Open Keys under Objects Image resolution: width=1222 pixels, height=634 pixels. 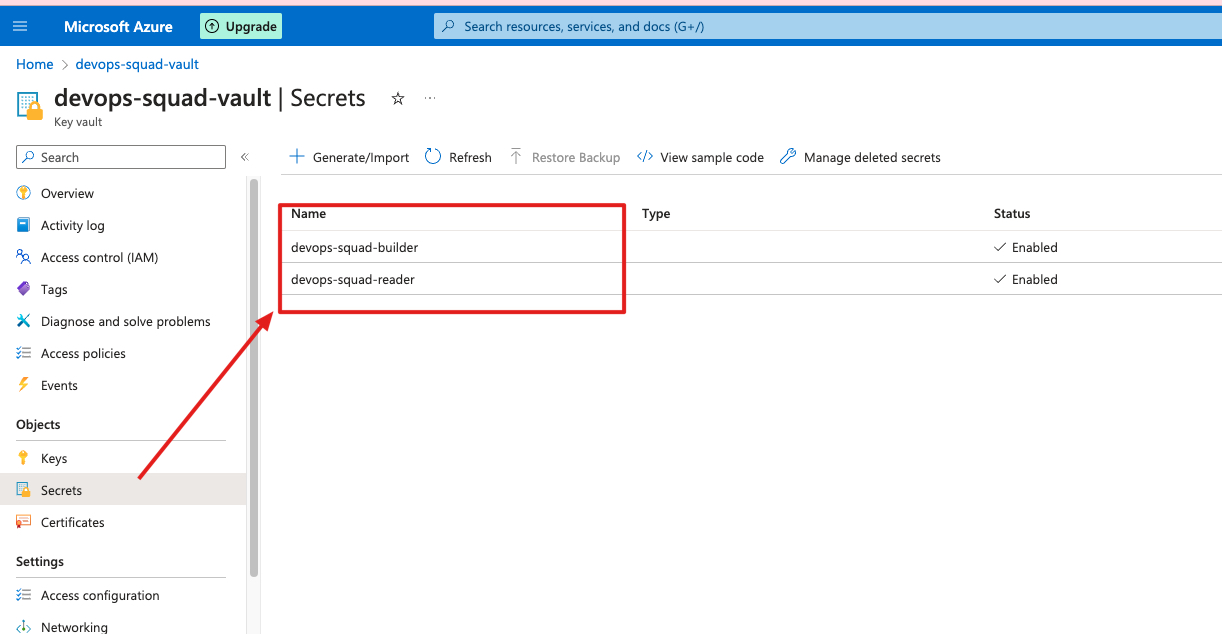coord(53,458)
